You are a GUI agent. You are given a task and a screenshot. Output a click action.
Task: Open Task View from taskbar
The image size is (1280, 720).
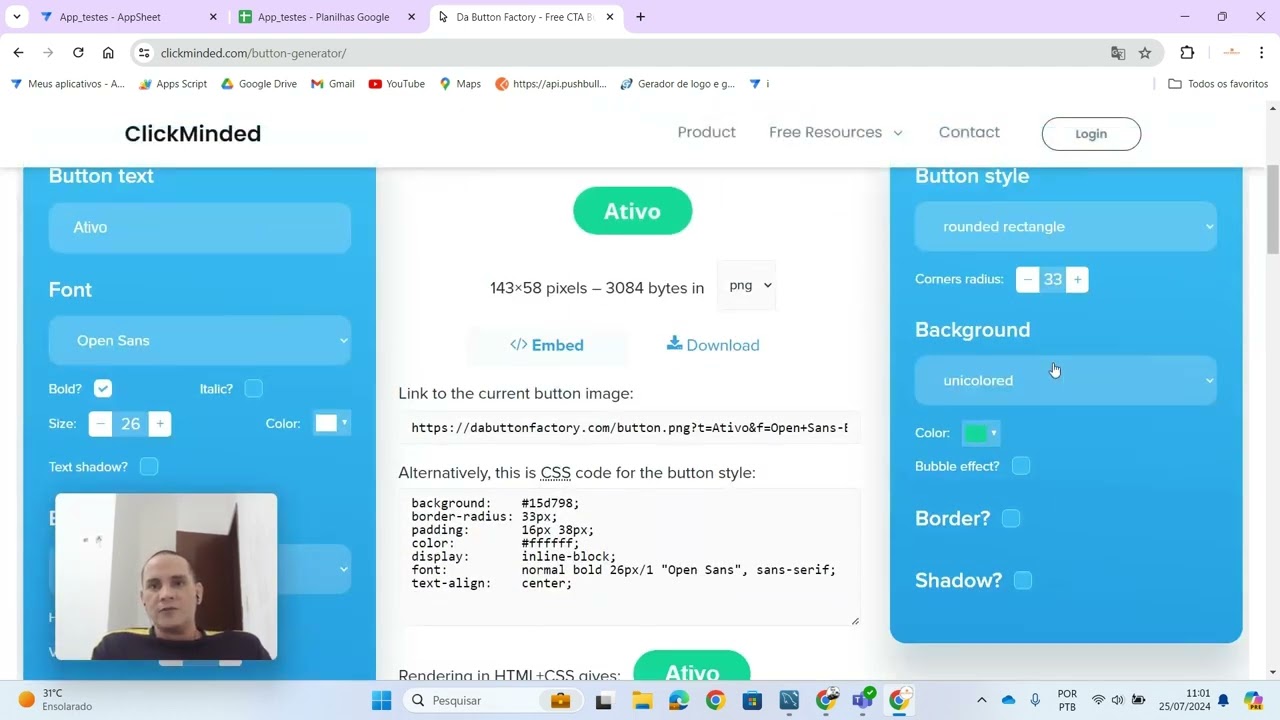tap(604, 700)
